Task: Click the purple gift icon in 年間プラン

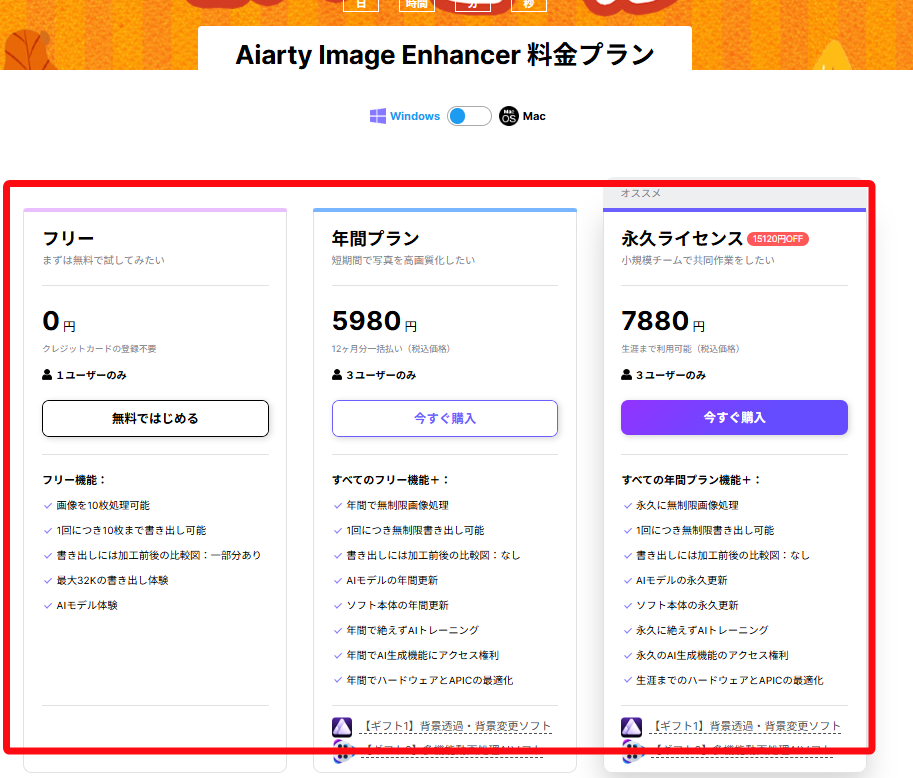Action: 342,727
